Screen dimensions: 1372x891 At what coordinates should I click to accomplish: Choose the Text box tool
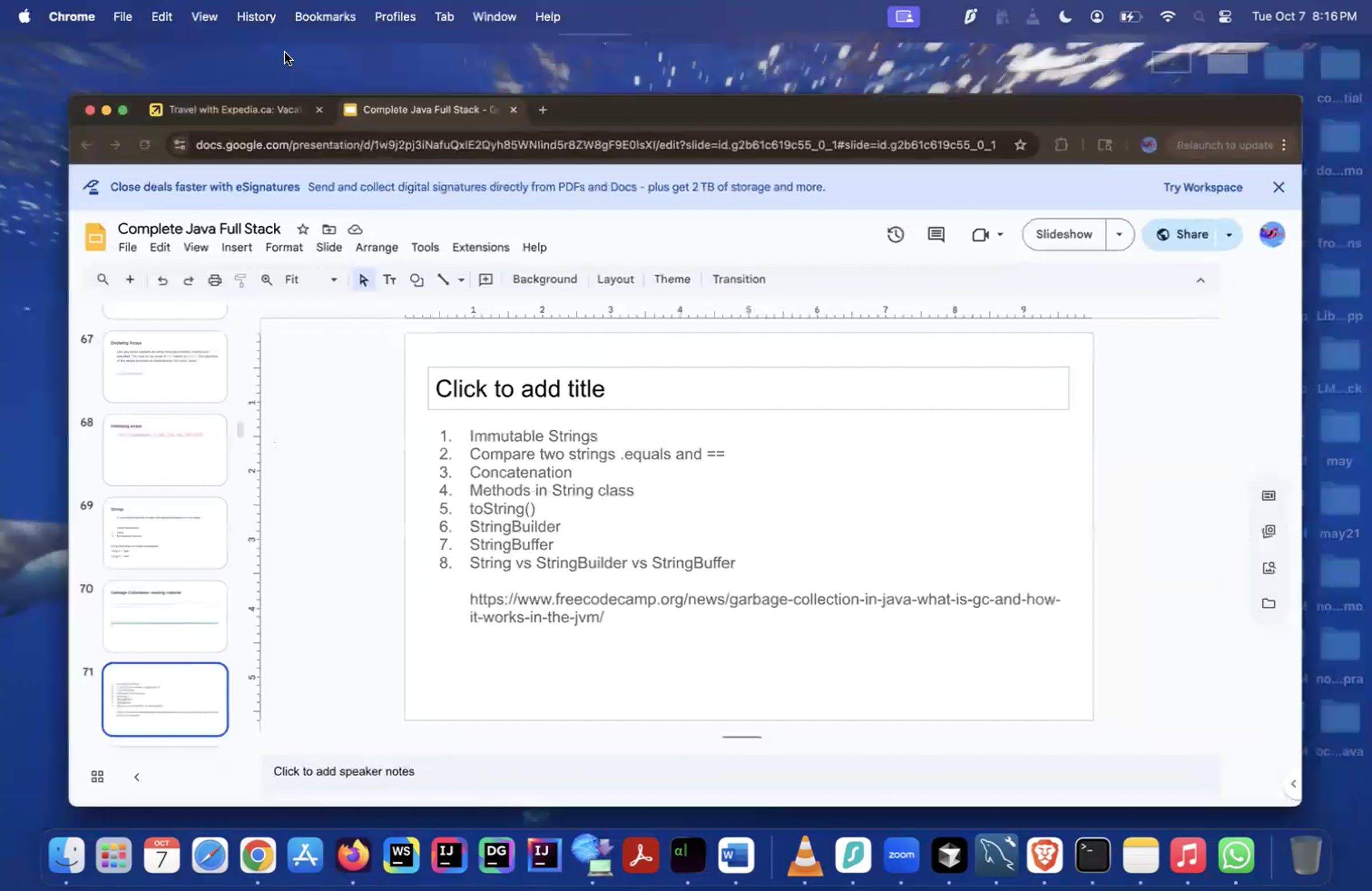pos(390,280)
